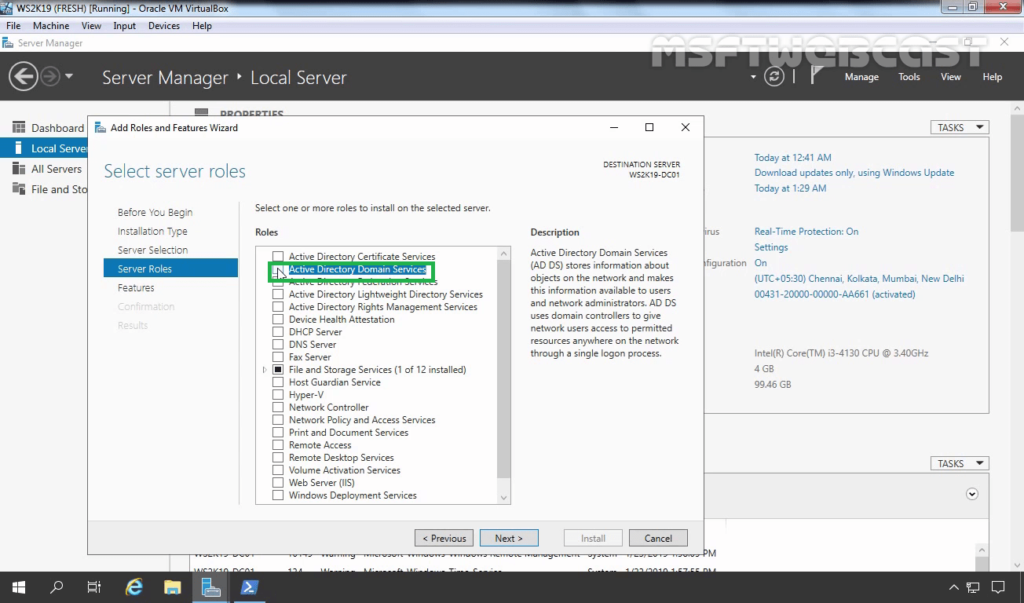Open File Explorer from taskbar
Image resolution: width=1024 pixels, height=603 pixels.
pyautogui.click(x=172, y=587)
